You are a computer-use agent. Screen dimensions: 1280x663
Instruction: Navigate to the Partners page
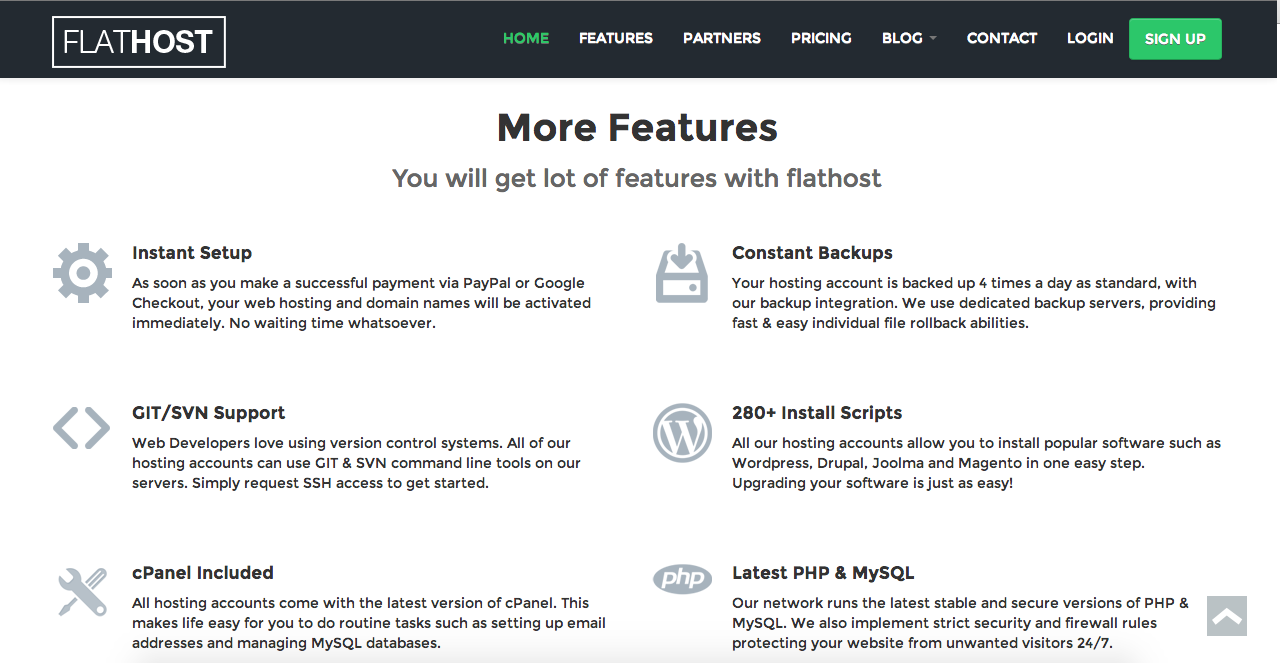tap(722, 38)
